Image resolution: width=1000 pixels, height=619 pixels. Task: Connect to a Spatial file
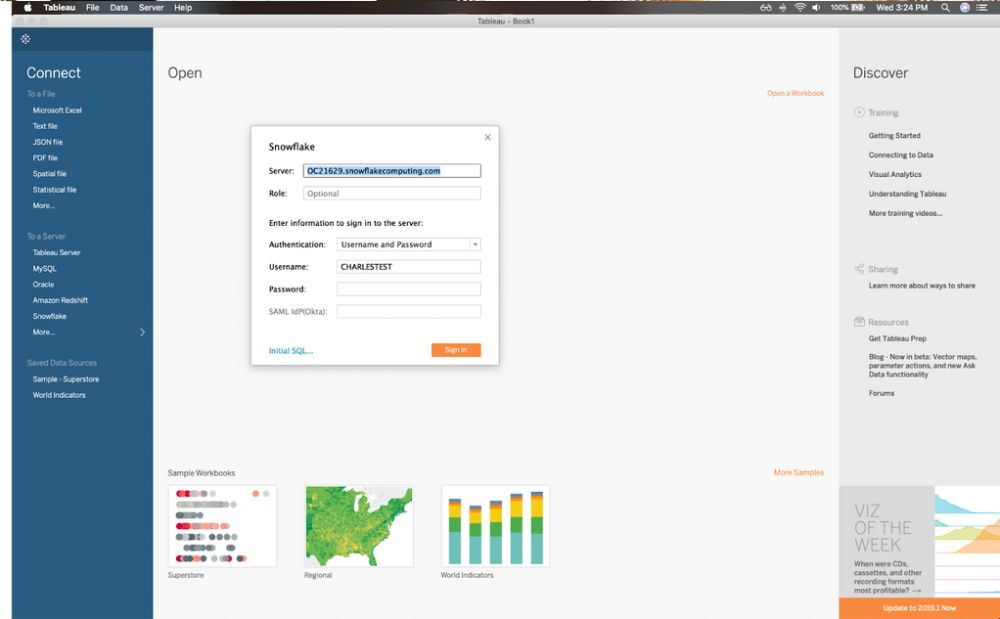tap(50, 174)
